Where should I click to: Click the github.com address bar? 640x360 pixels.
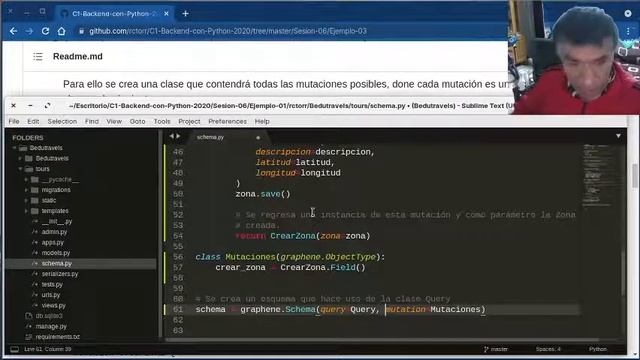coord(227,31)
